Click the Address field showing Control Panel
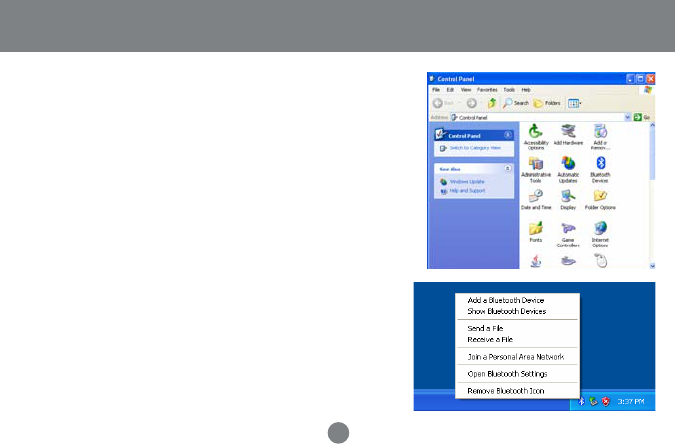The width and height of the screenshot is (675, 444). 537,117
